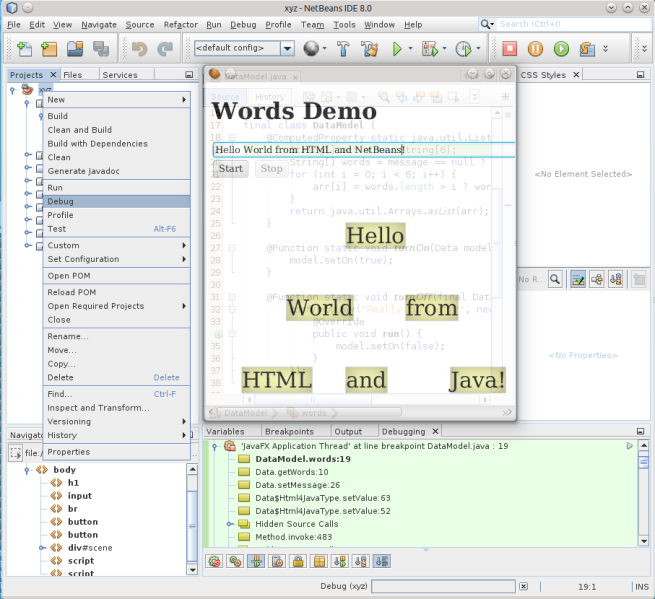Close the CSS Styles tab

[576, 75]
